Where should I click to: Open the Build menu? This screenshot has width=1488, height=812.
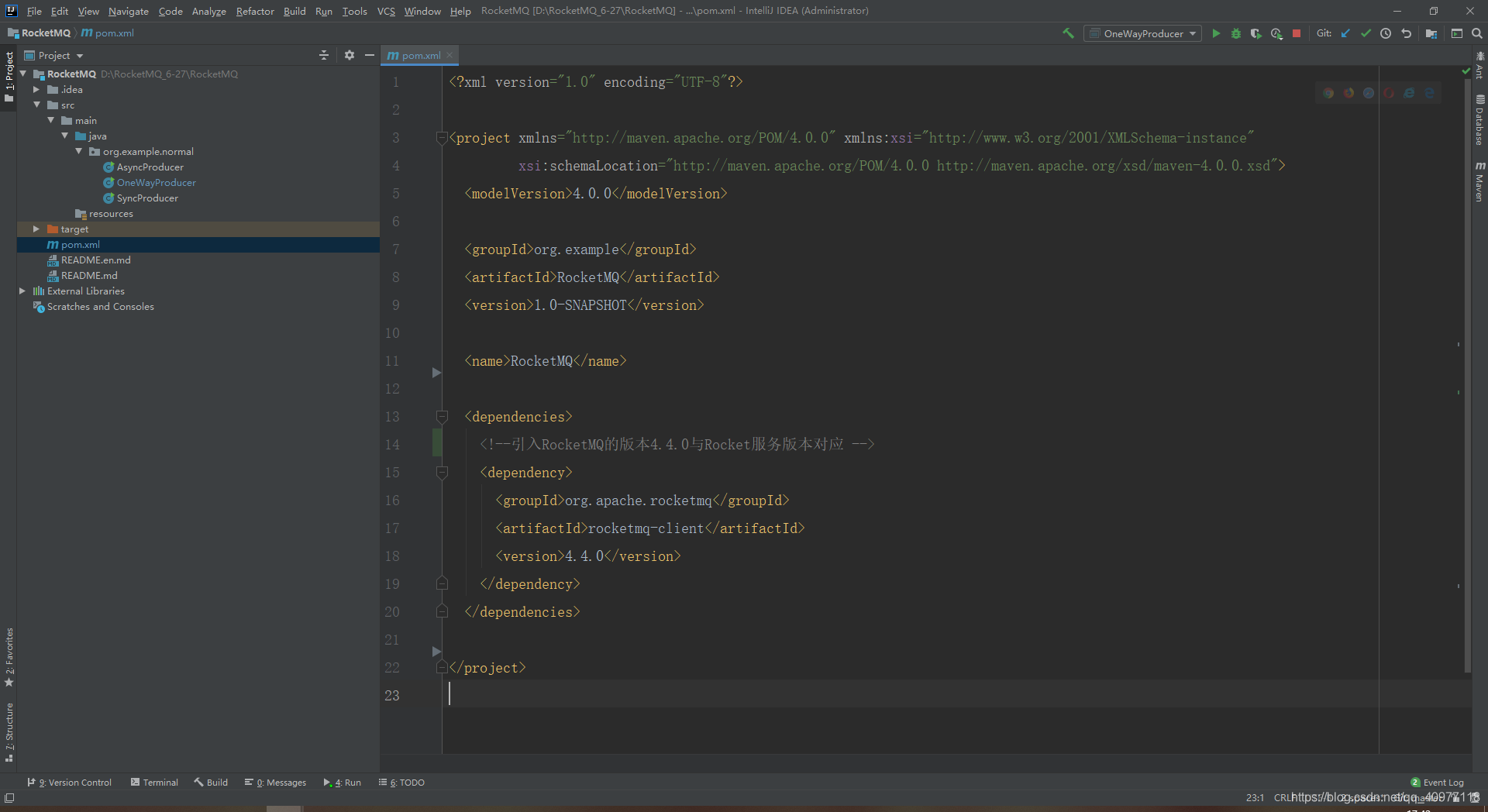(x=294, y=11)
